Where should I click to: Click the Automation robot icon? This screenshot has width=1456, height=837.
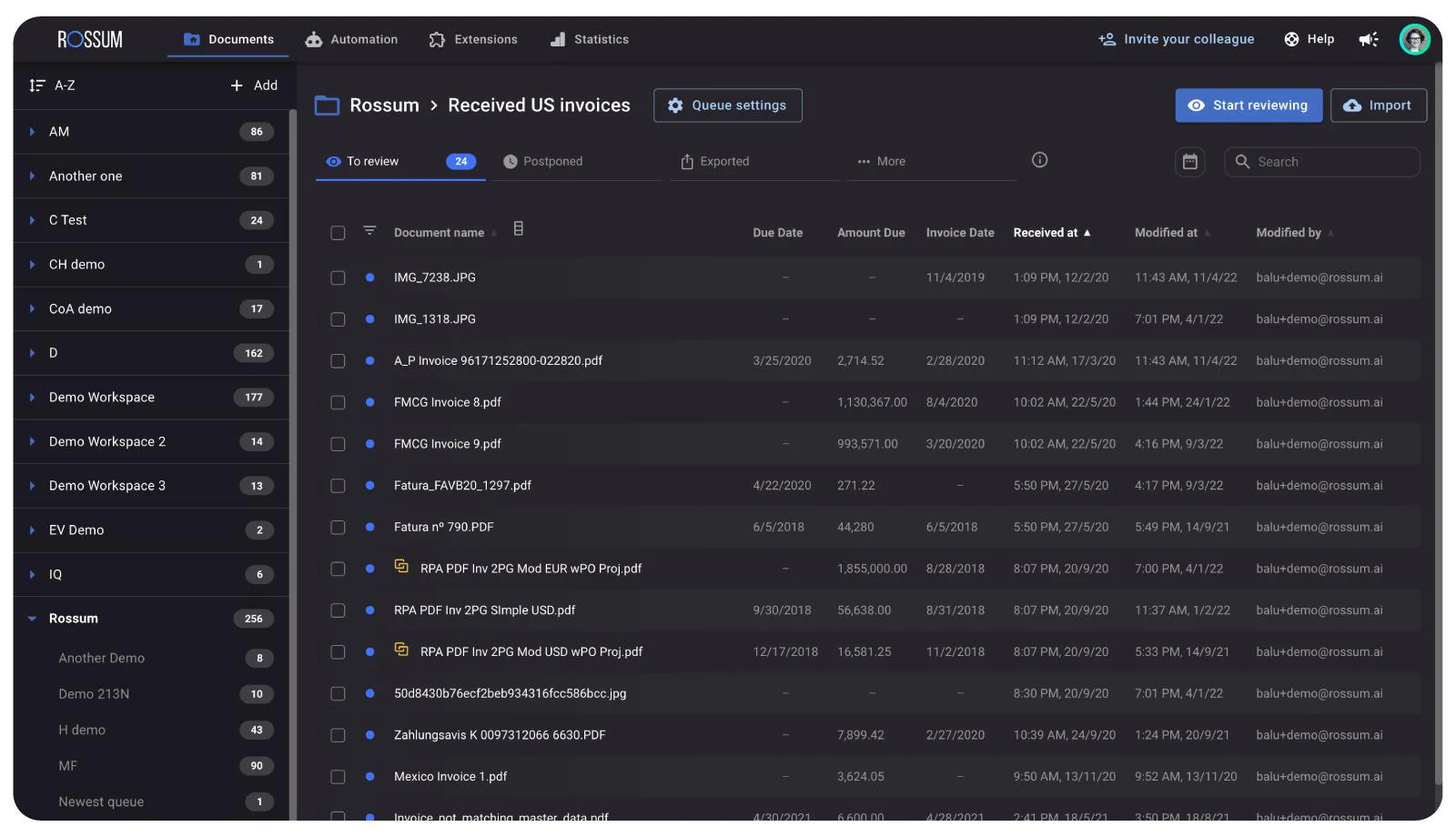tap(314, 39)
